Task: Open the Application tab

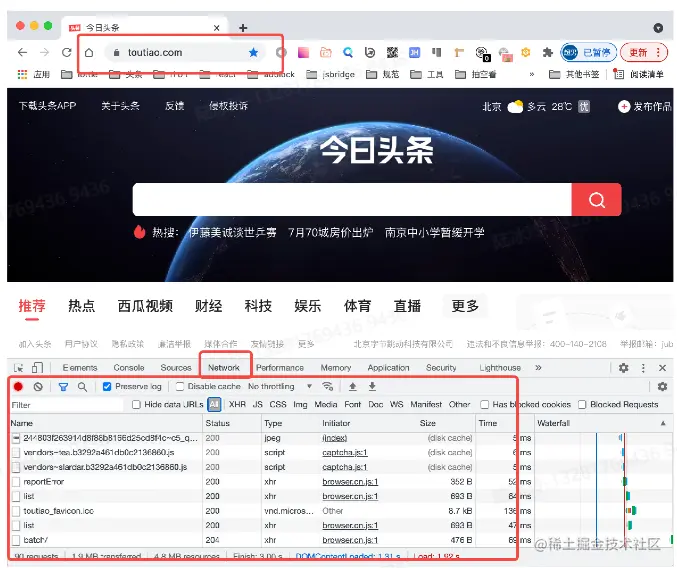Action: tap(388, 368)
